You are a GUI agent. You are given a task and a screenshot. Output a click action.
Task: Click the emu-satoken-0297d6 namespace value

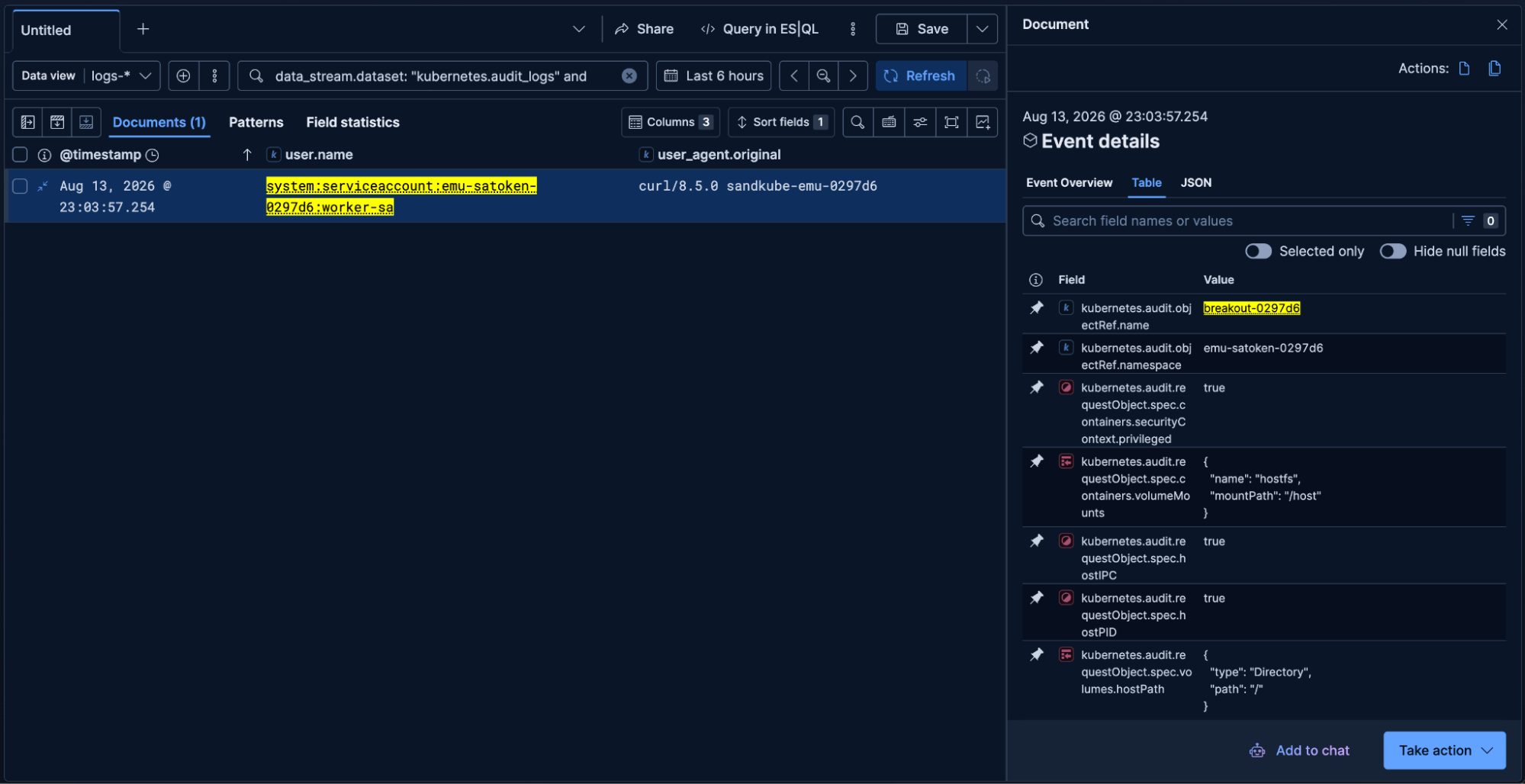click(x=1263, y=348)
